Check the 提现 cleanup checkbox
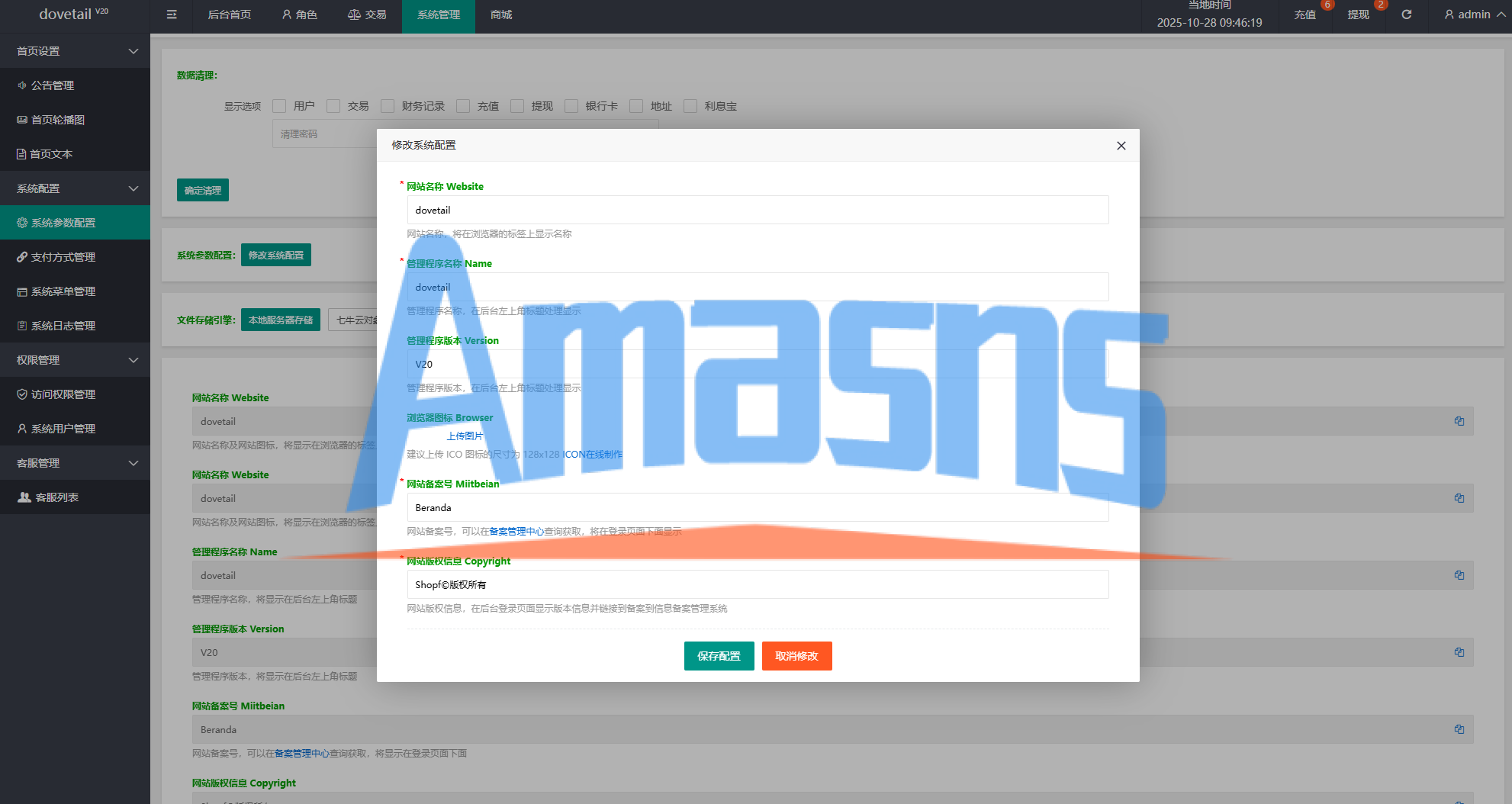This screenshot has width=1512, height=804. [517, 106]
